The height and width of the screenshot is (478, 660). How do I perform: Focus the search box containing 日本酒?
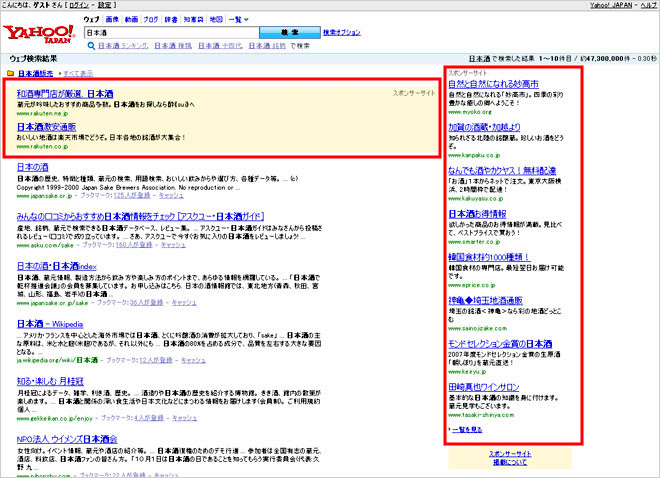coord(171,33)
